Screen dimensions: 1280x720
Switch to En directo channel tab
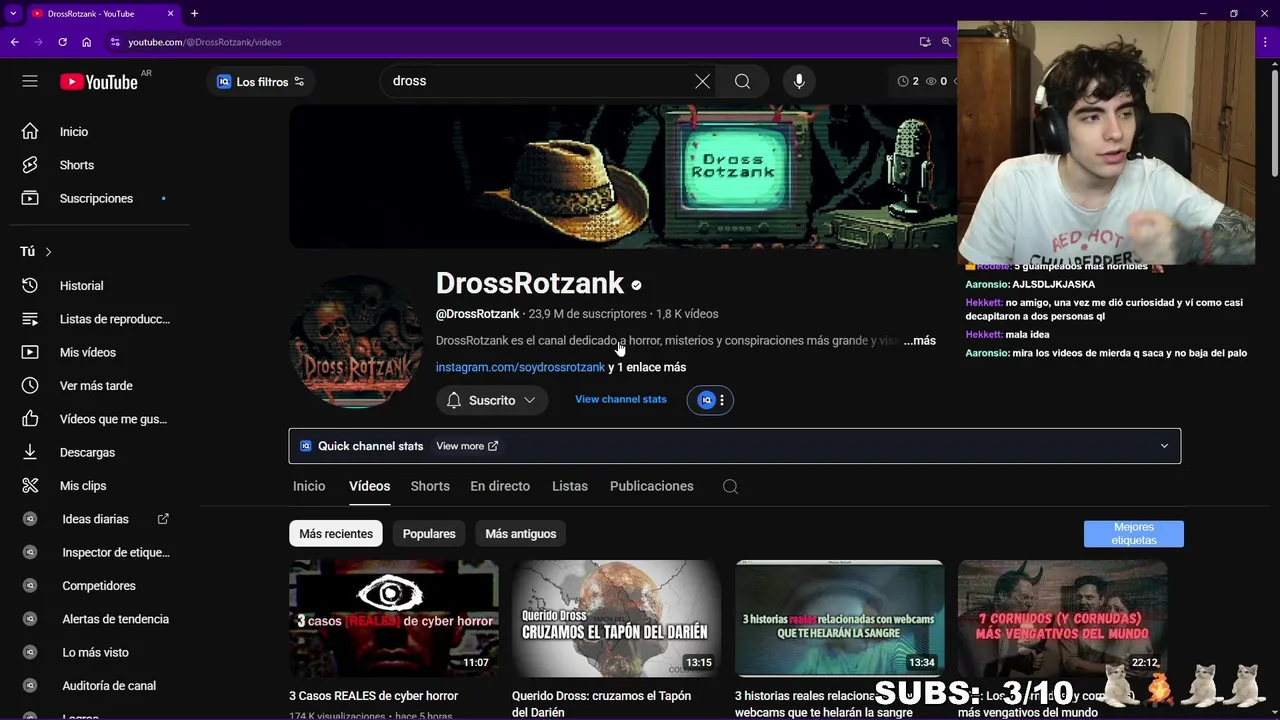500,486
